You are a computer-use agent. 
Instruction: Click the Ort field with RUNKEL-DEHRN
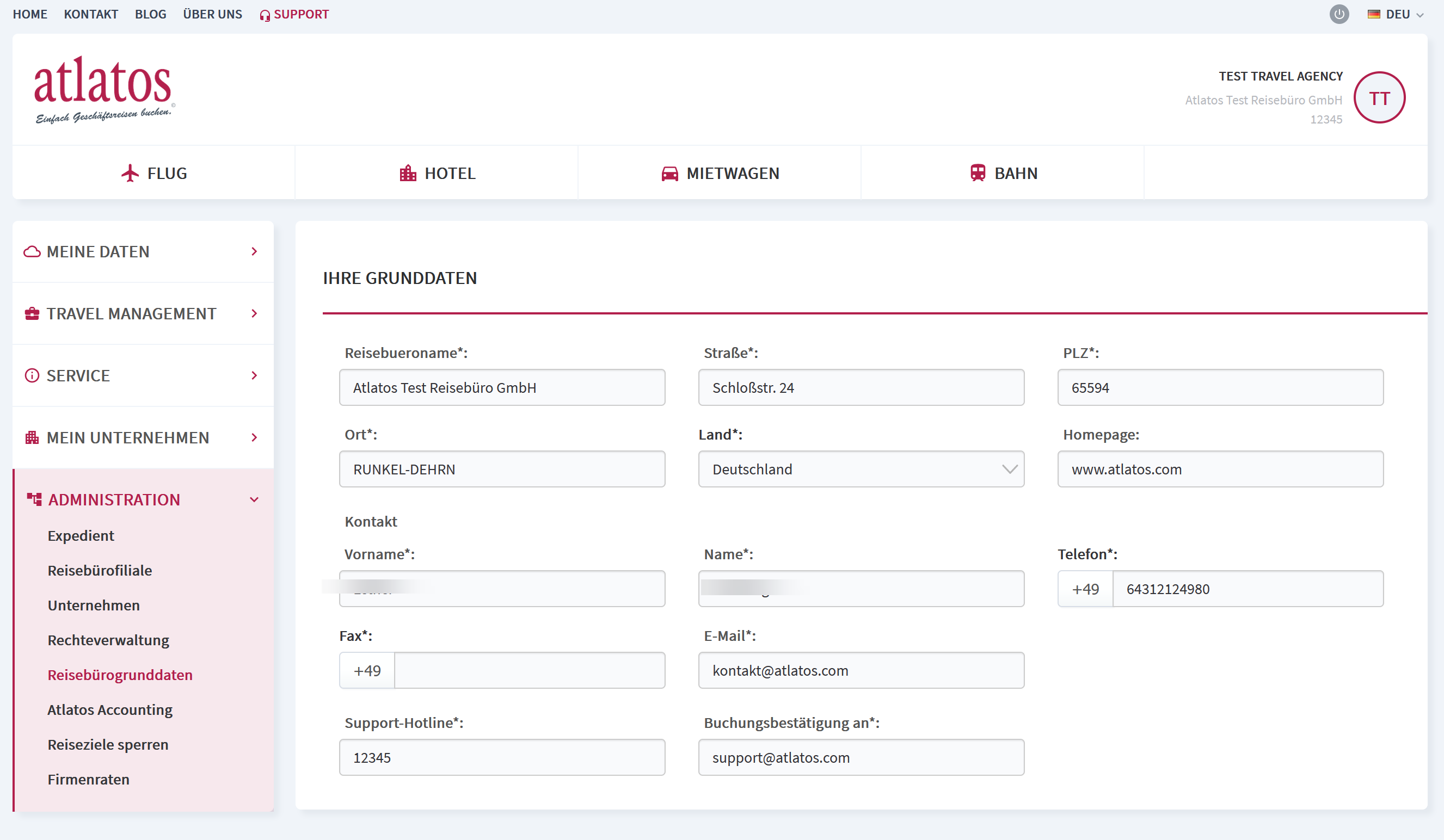tap(502, 469)
